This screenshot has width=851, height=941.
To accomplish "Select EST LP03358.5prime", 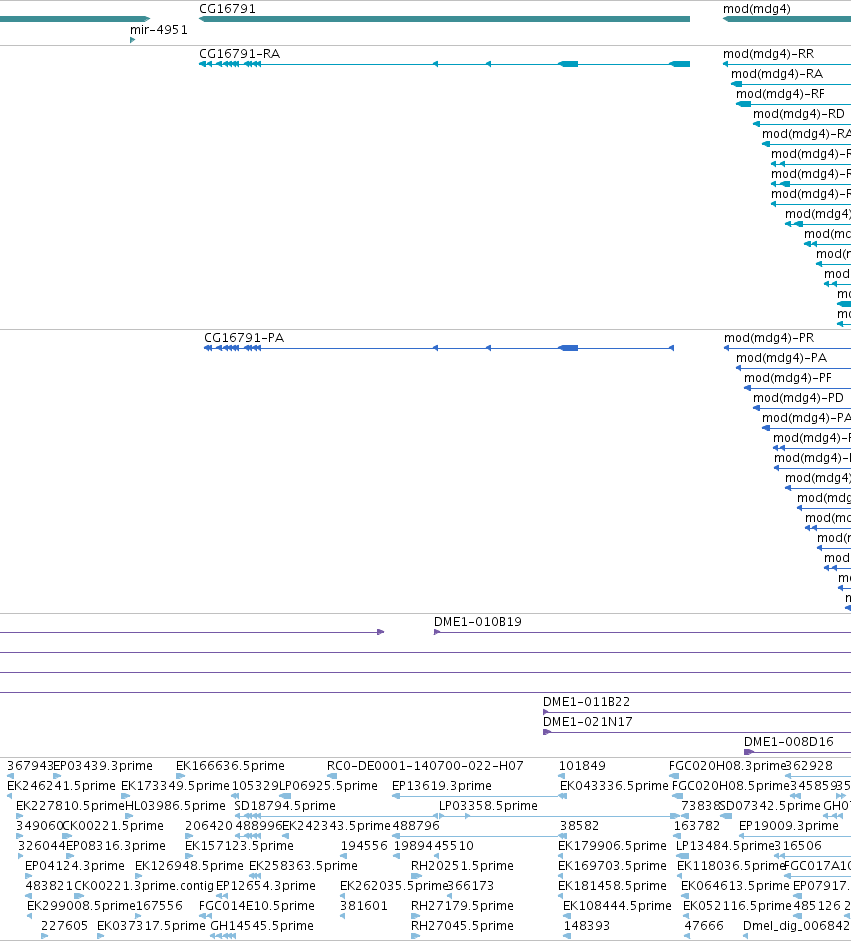I will coord(488,805).
